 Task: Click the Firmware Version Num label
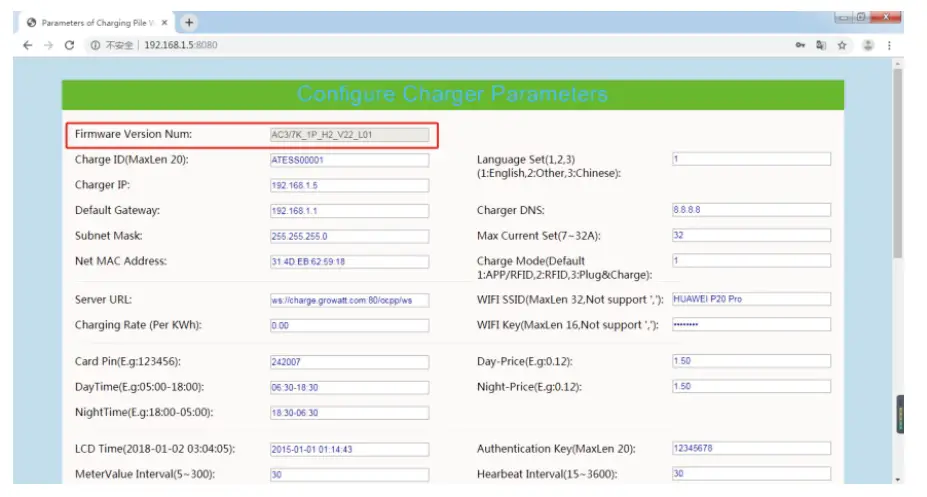click(133, 134)
